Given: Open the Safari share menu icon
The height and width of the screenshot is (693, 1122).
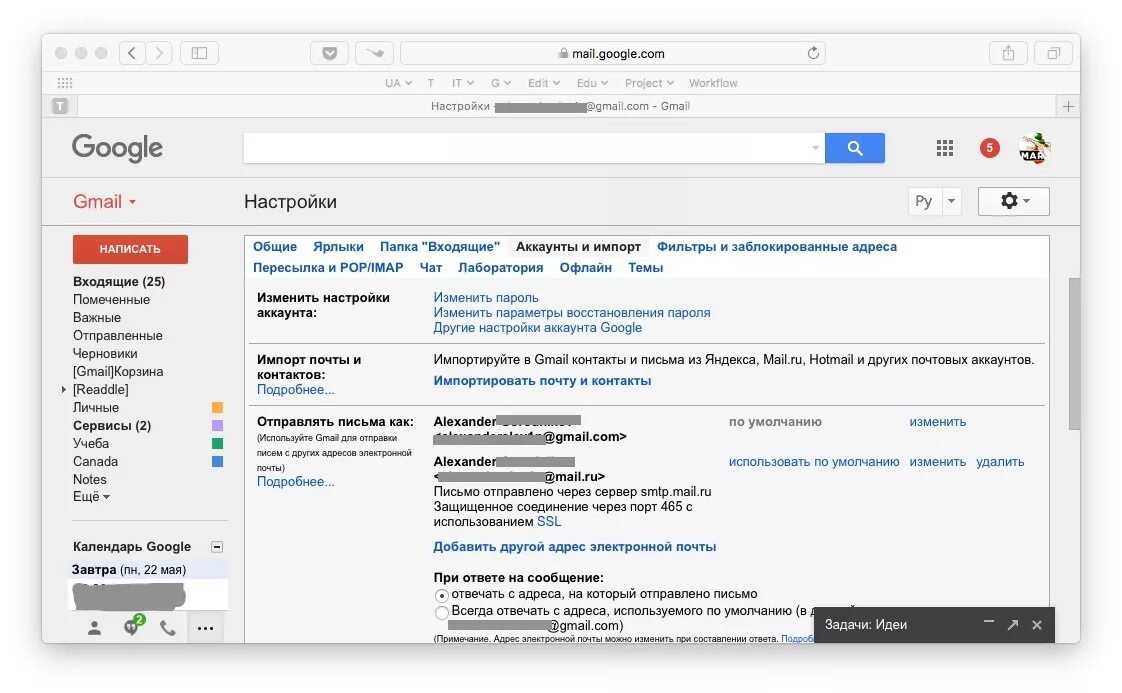Looking at the screenshot, I should click(x=1008, y=53).
